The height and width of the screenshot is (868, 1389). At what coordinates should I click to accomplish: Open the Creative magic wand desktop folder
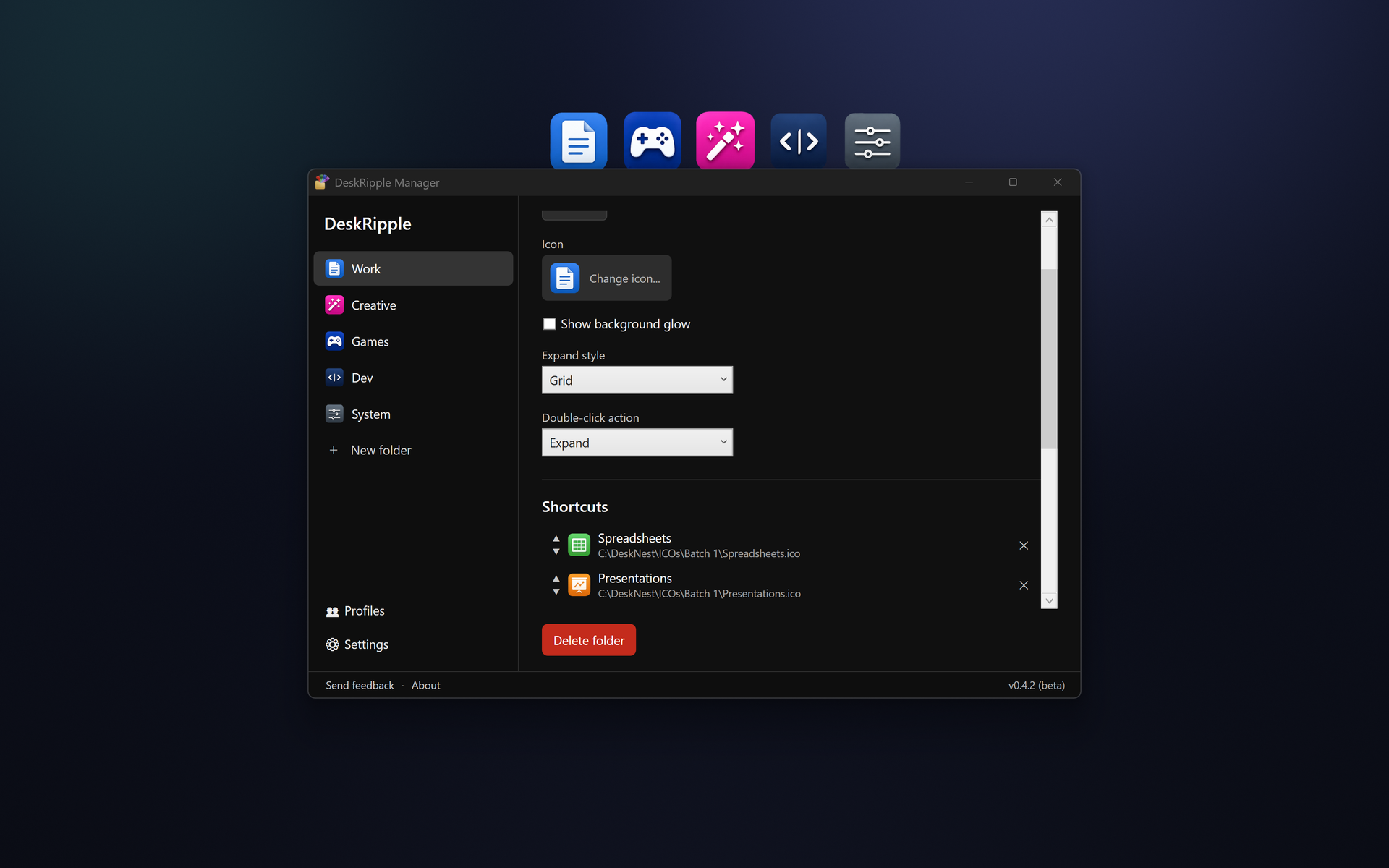tap(725, 141)
